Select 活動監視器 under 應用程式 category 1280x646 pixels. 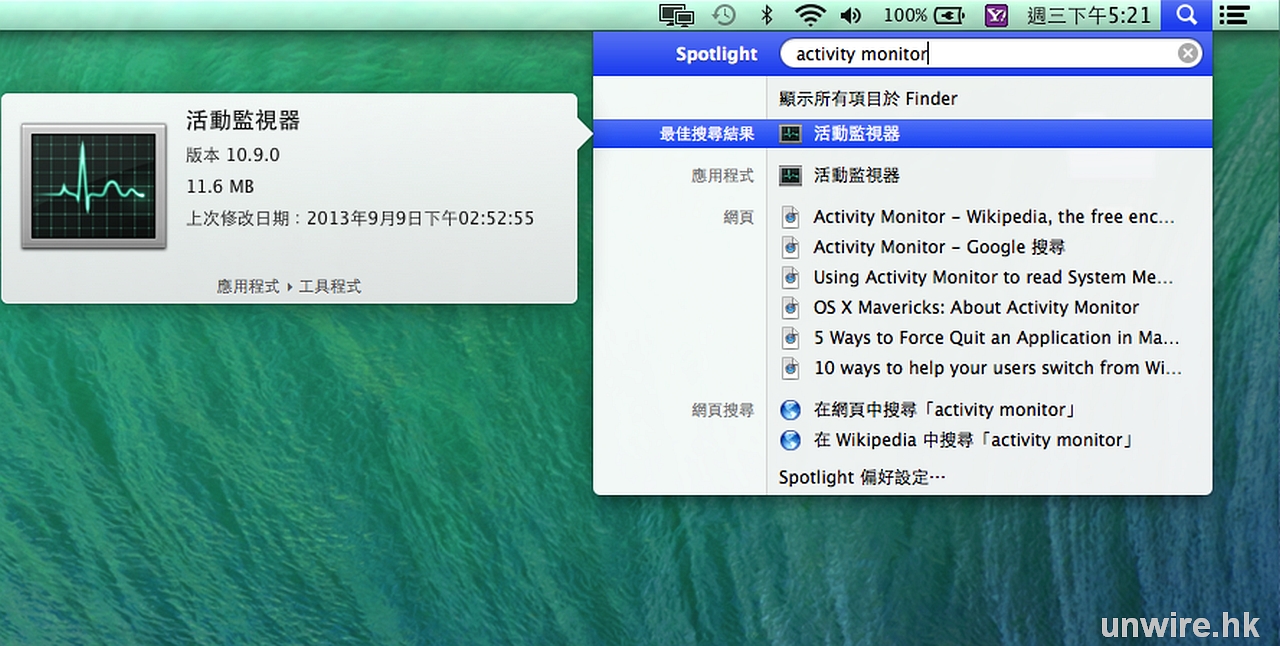tap(856, 176)
